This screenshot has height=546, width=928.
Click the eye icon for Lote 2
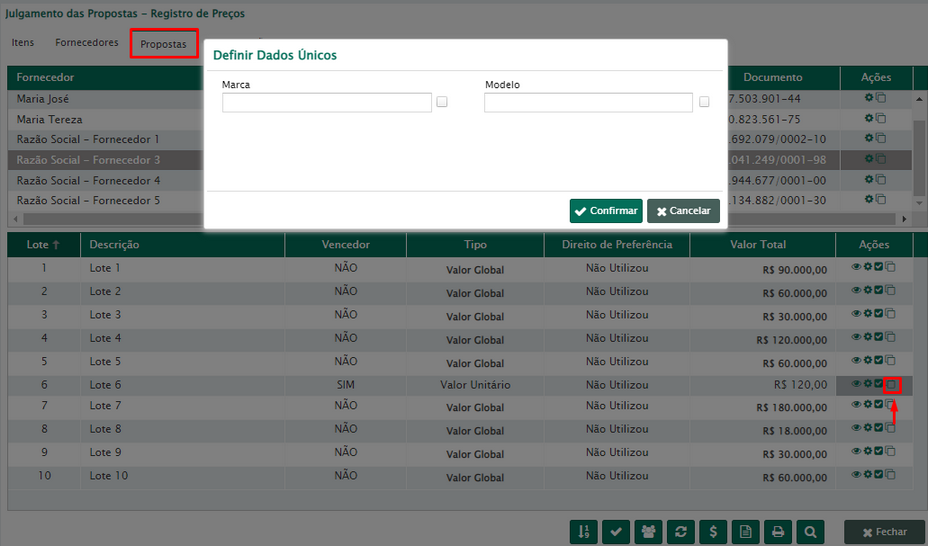point(856,290)
